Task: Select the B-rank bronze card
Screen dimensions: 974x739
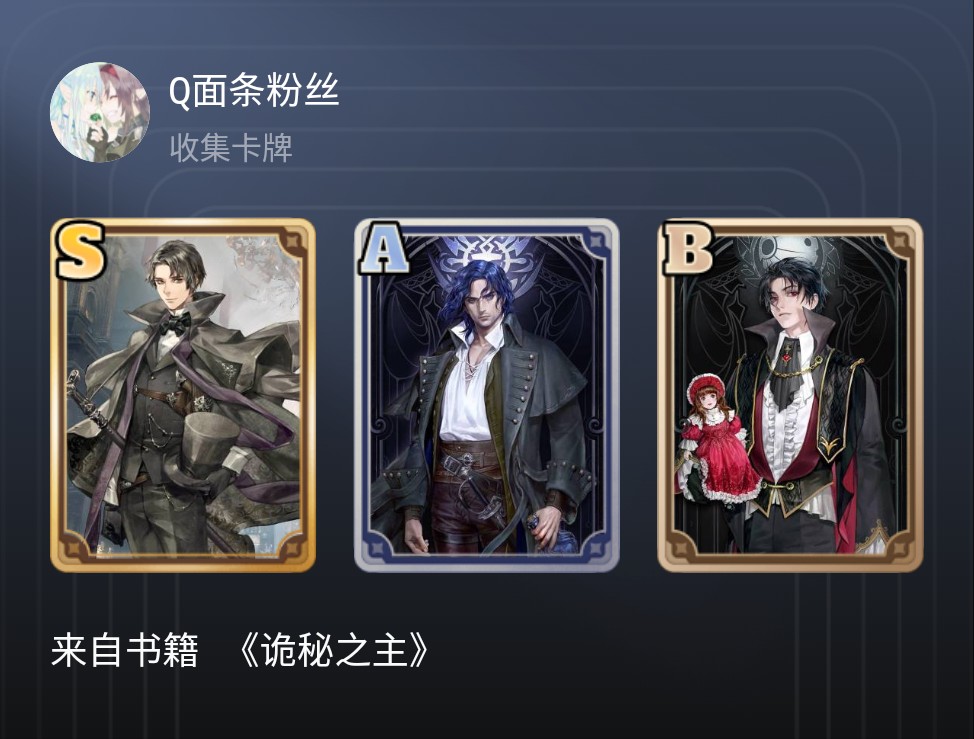Action: (x=790, y=395)
